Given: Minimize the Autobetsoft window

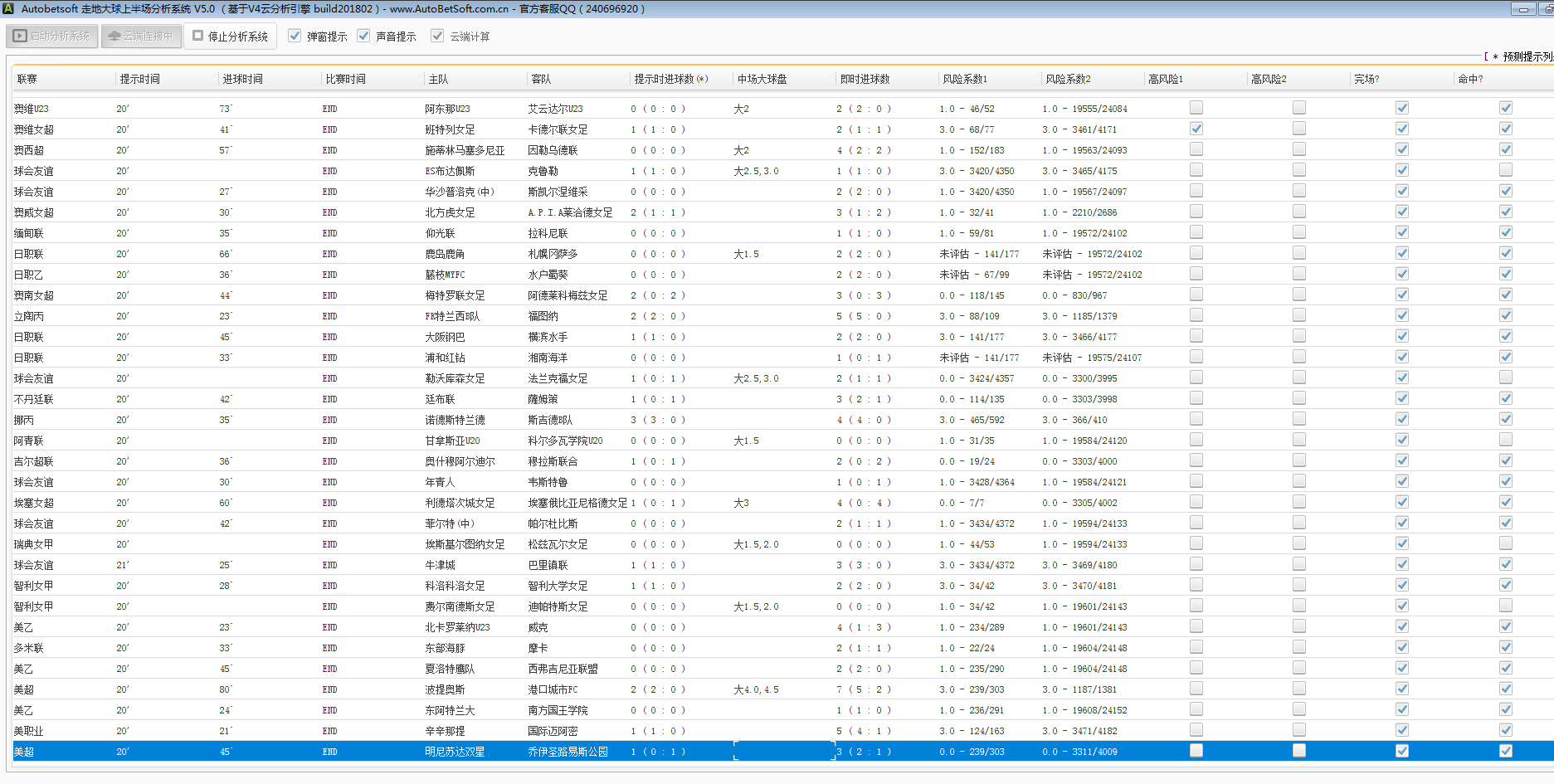Looking at the screenshot, I should (1522, 9).
